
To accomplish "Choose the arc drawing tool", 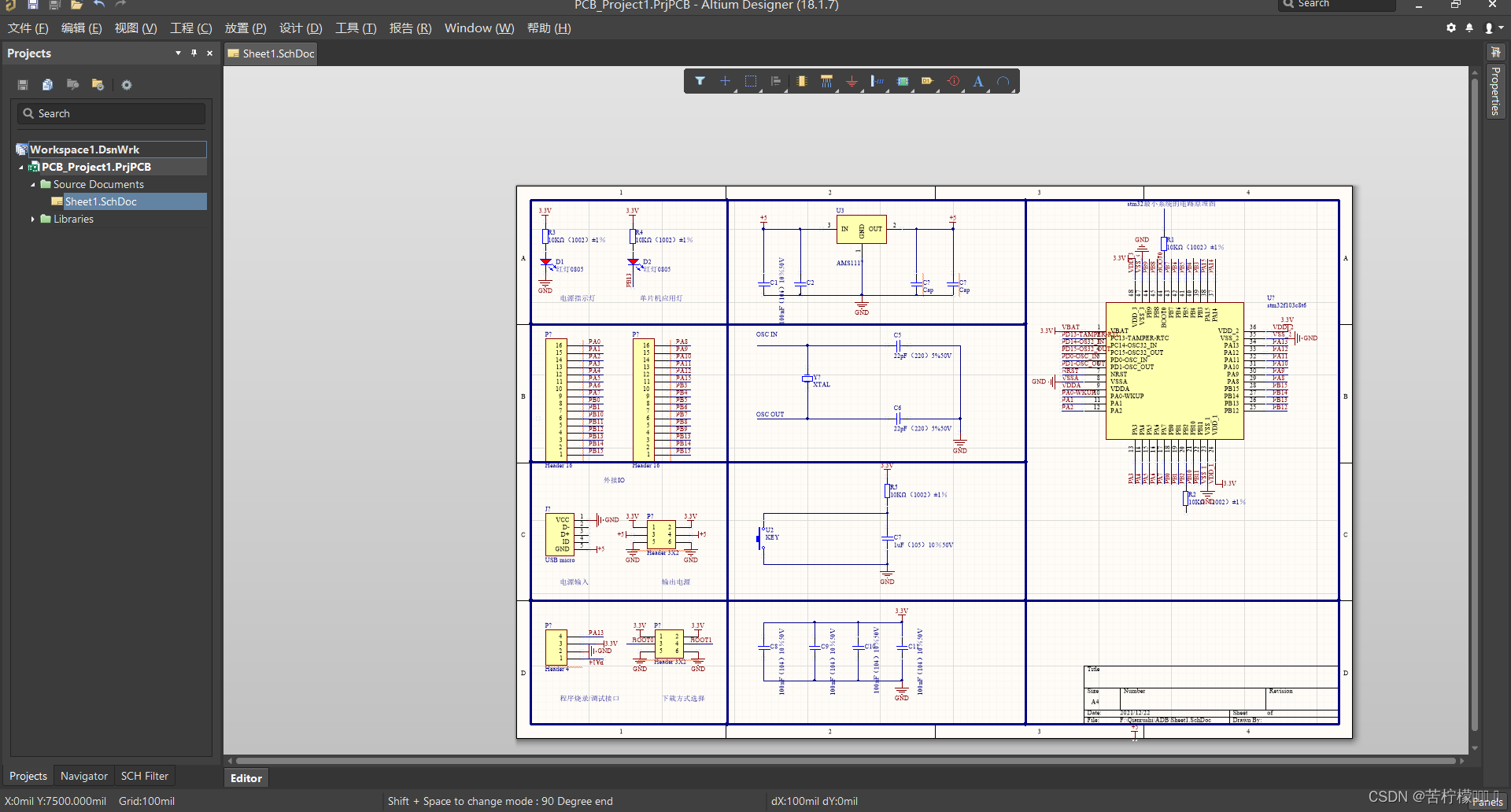I will pos(1003,81).
